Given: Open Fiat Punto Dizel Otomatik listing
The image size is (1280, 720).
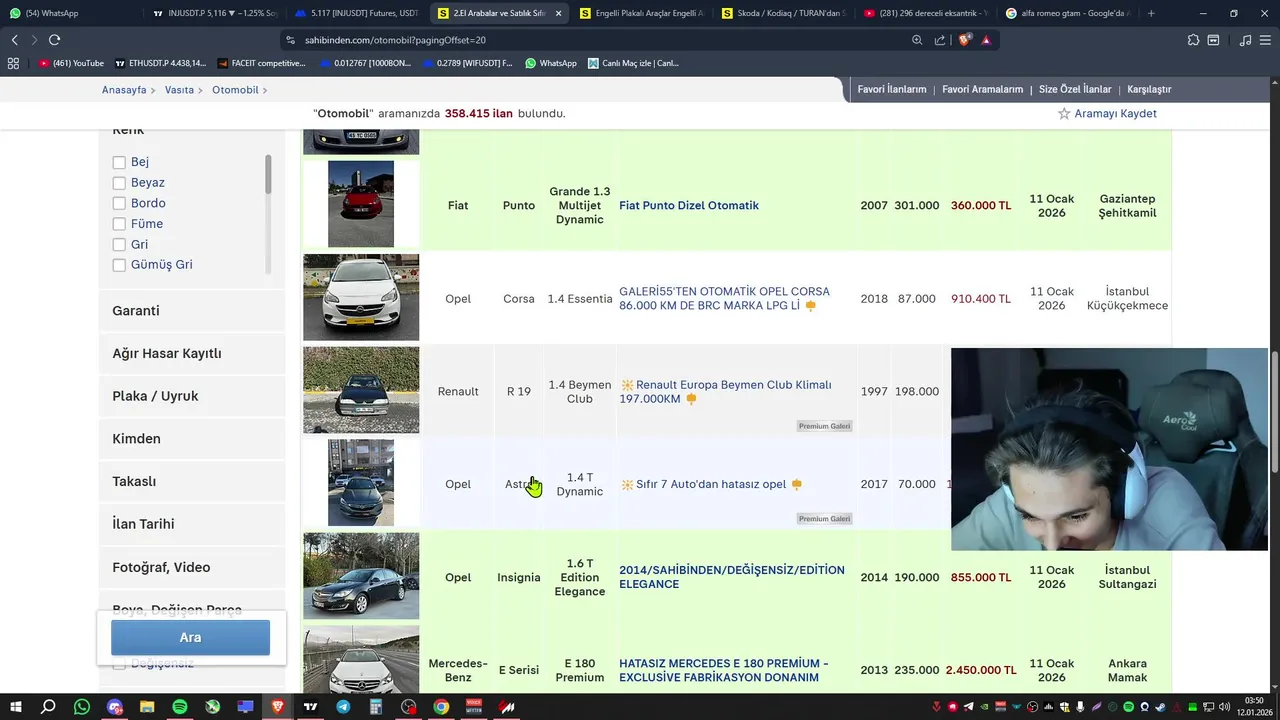Looking at the screenshot, I should point(689,206).
